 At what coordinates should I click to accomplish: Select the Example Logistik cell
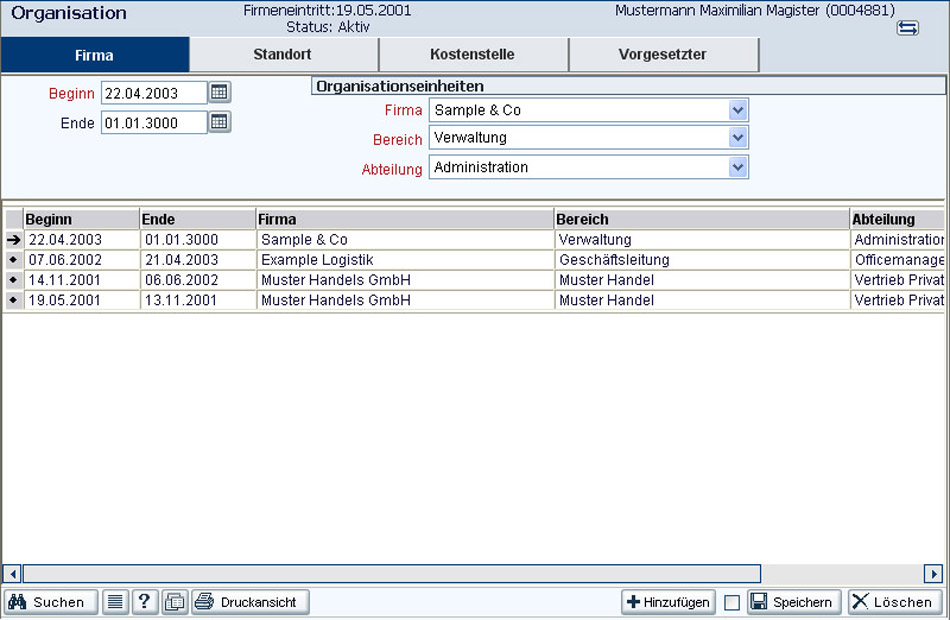click(405, 259)
